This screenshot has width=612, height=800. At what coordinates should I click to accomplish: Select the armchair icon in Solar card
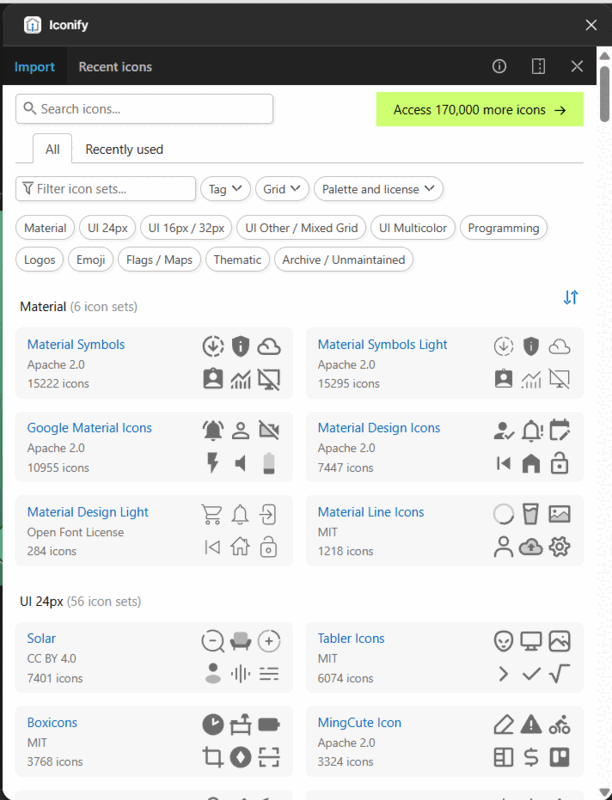point(241,641)
